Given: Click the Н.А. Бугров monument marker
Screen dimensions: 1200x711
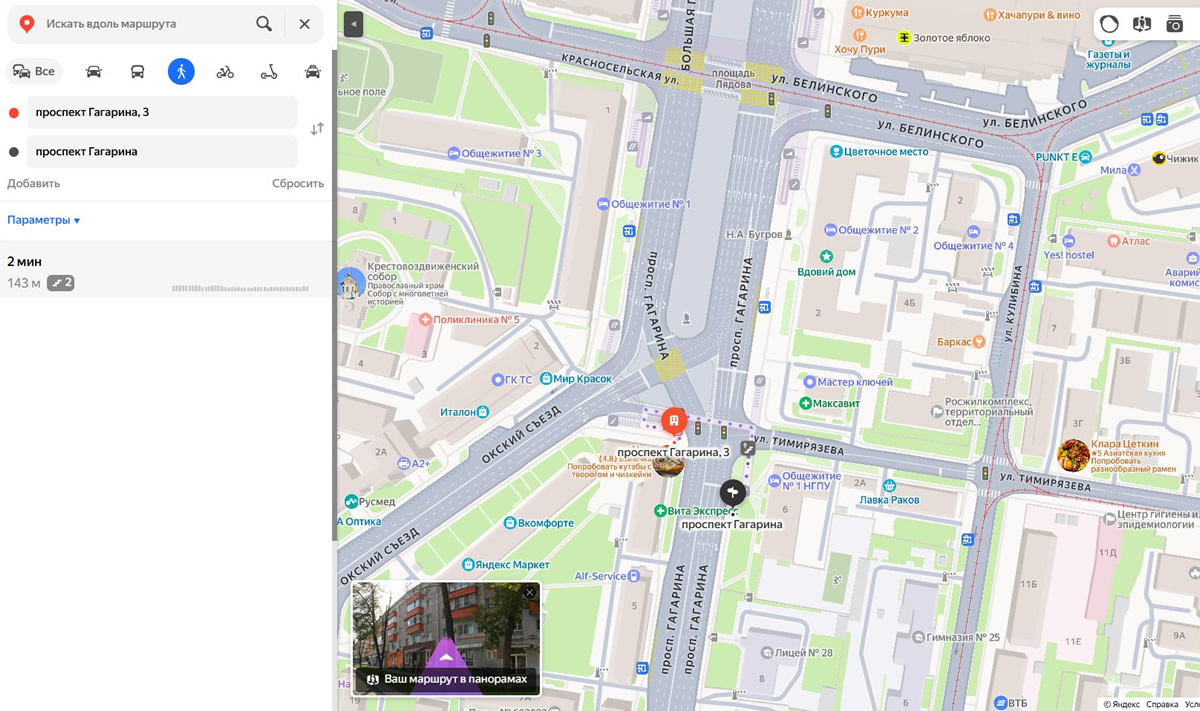Looking at the screenshot, I should (x=789, y=235).
